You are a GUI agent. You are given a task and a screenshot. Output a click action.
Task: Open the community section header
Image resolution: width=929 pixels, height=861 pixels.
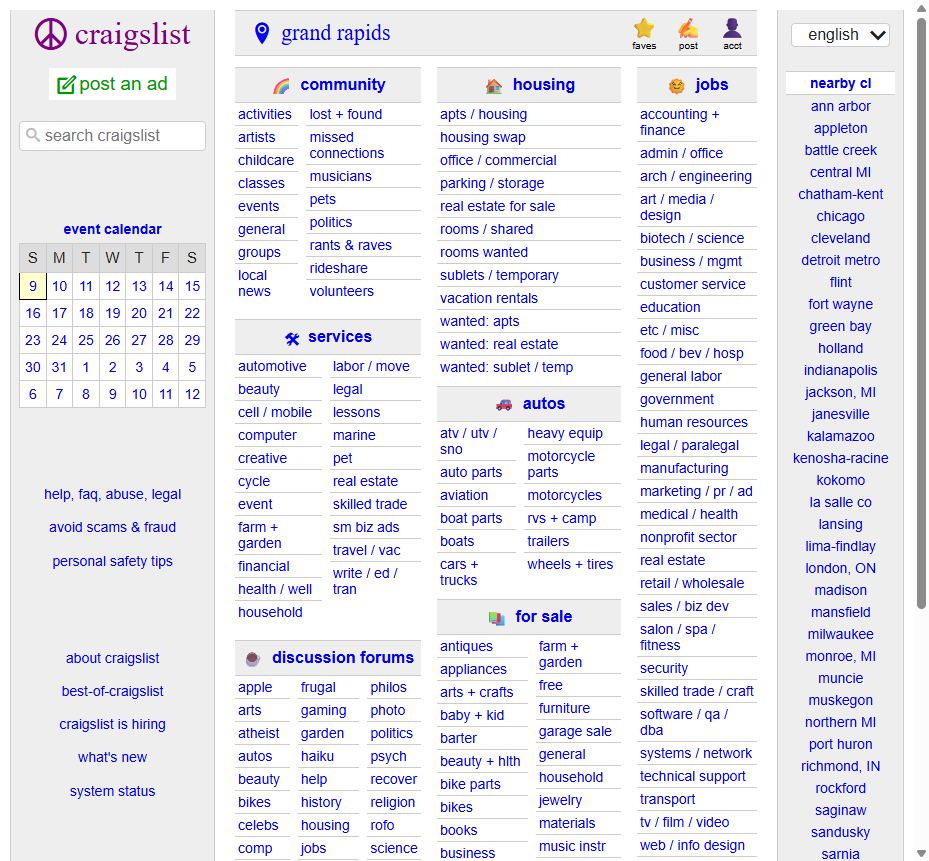coord(342,85)
